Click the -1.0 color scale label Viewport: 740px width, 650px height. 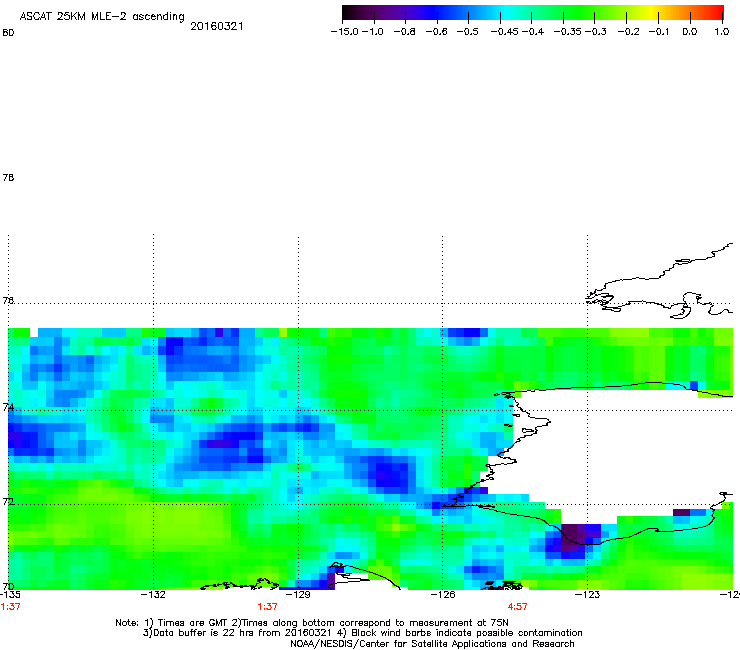coord(373,32)
